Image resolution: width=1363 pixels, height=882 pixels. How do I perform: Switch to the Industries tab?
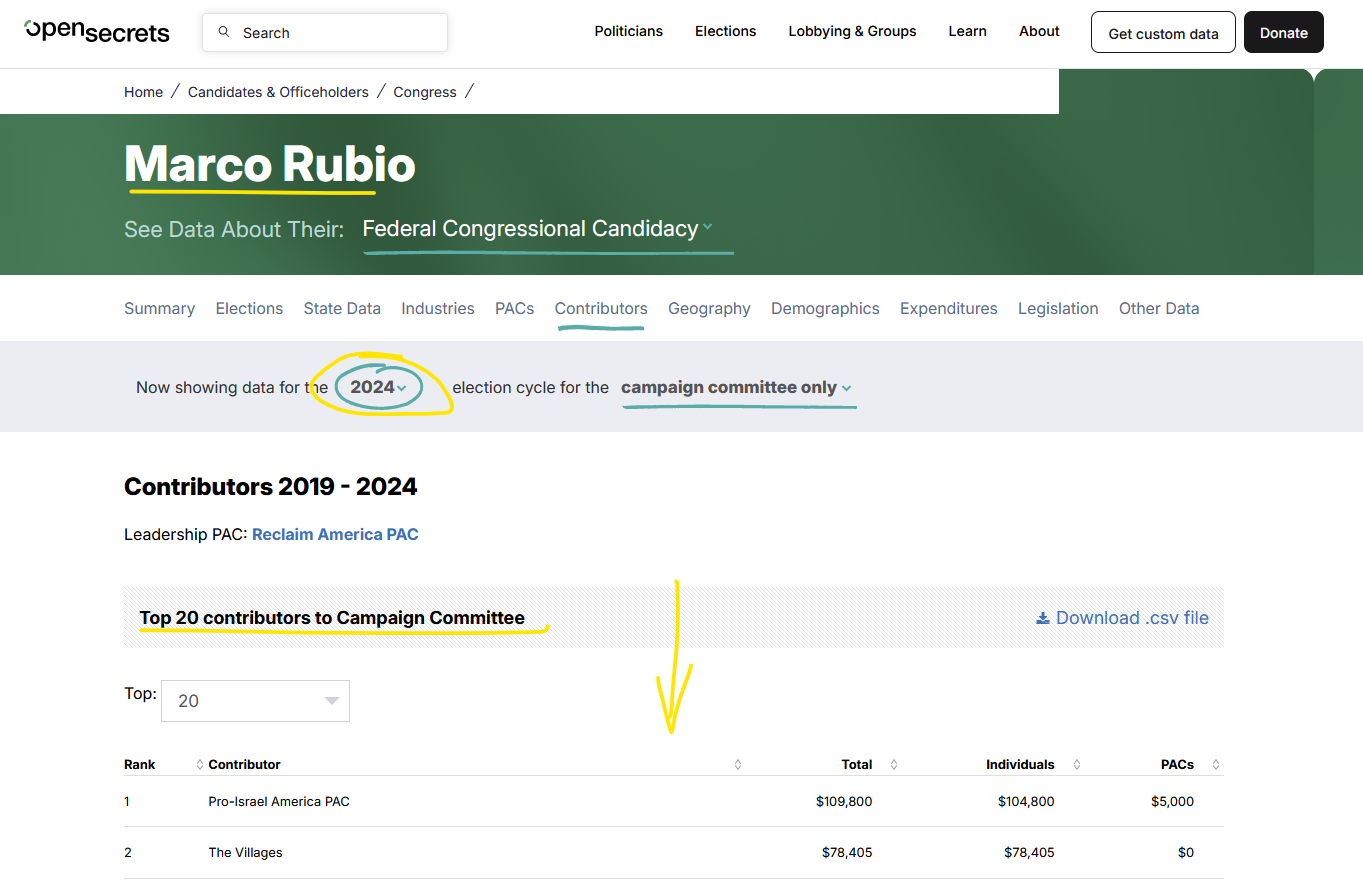pos(438,309)
